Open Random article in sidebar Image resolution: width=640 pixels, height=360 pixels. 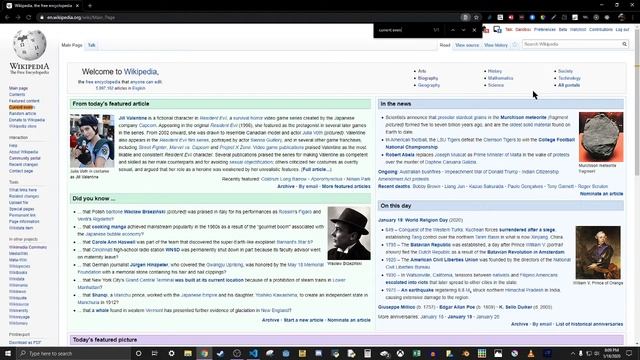(22, 113)
